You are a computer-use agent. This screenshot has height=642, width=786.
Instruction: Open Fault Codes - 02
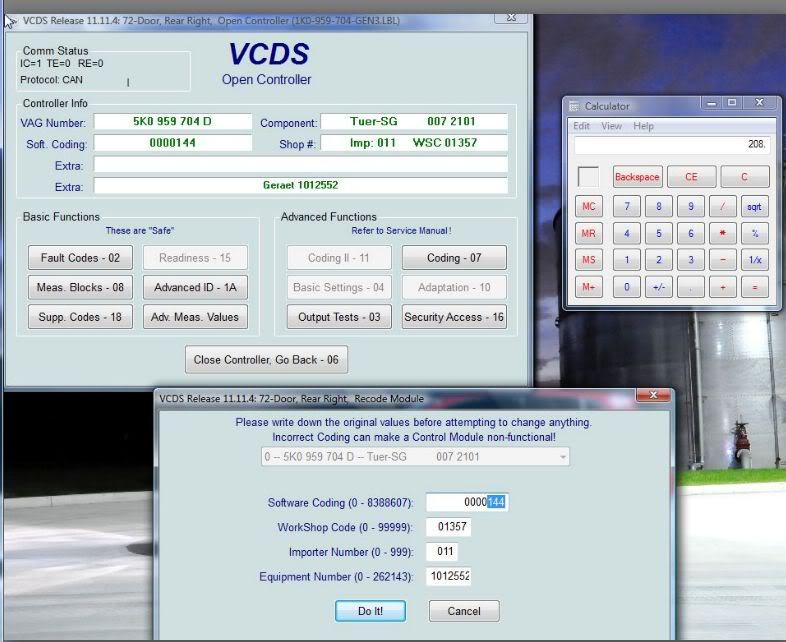(x=80, y=258)
